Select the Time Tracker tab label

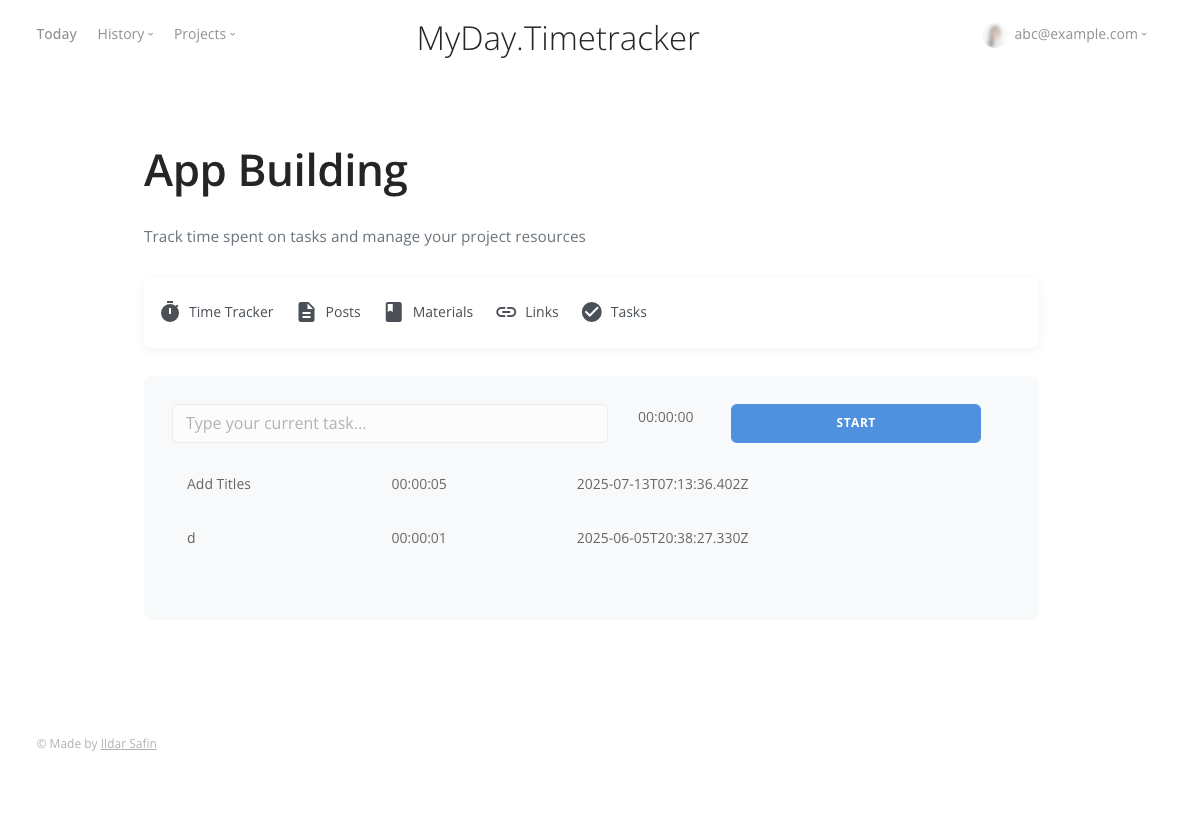[x=231, y=312]
